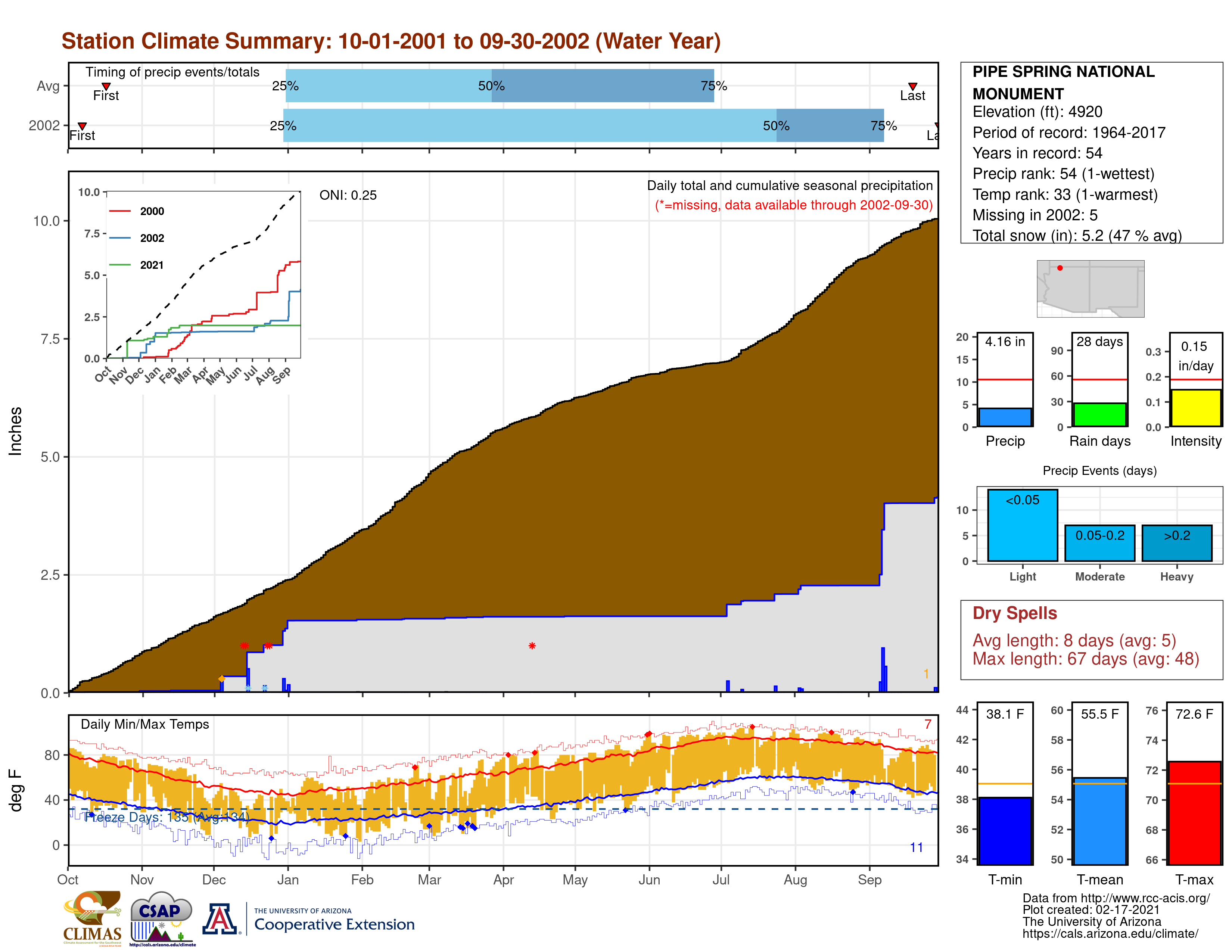Click the blue 2002 legend line in inset
This screenshot has width=1232, height=952.
click(119, 238)
